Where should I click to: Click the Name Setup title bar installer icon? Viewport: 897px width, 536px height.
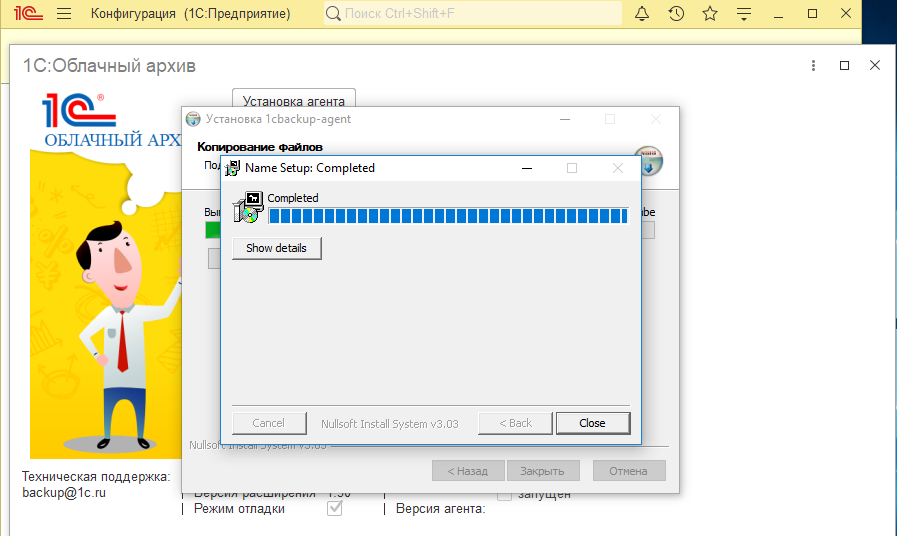coord(232,168)
